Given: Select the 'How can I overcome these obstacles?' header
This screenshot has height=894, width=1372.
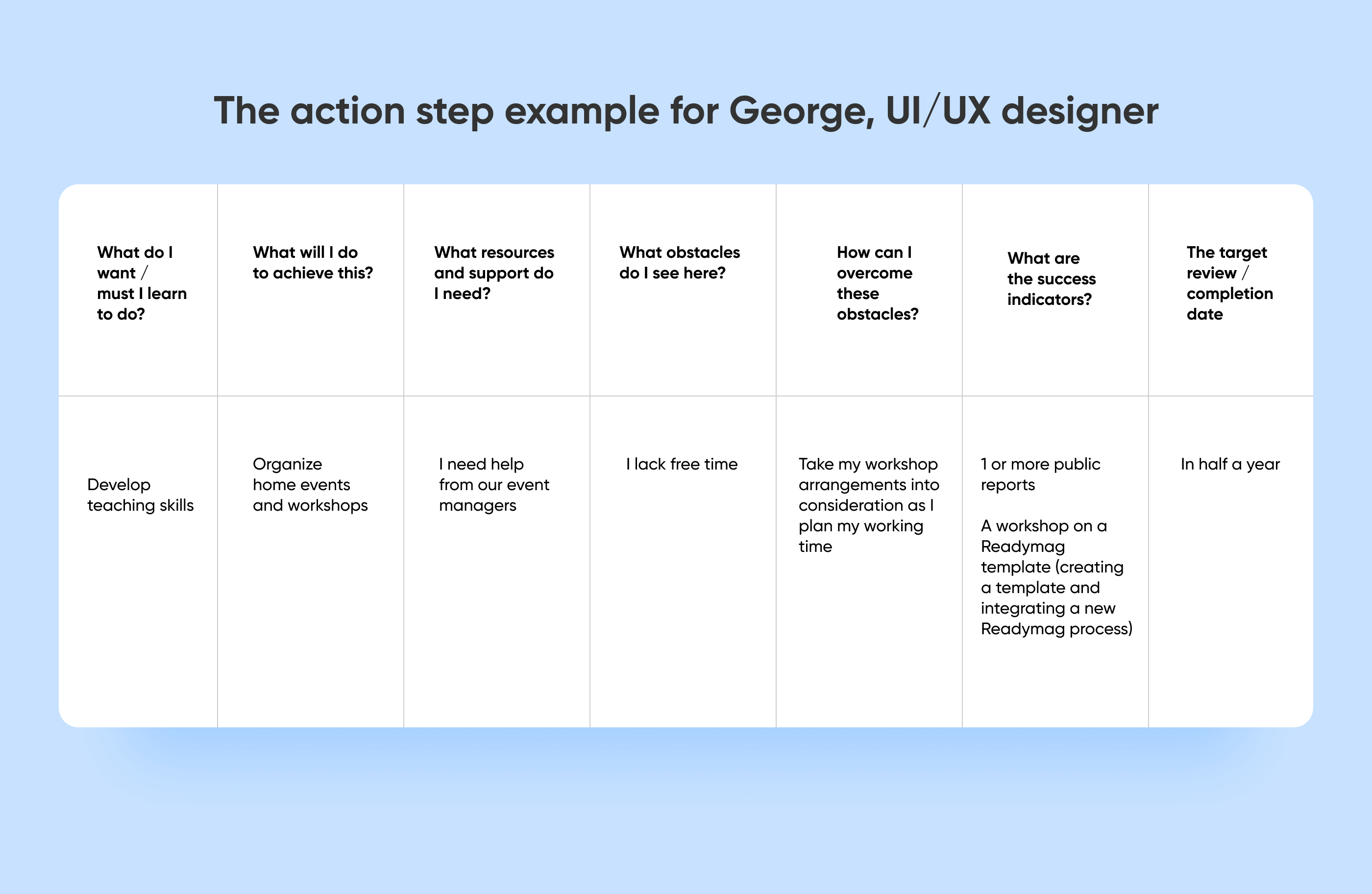Looking at the screenshot, I should click(878, 283).
